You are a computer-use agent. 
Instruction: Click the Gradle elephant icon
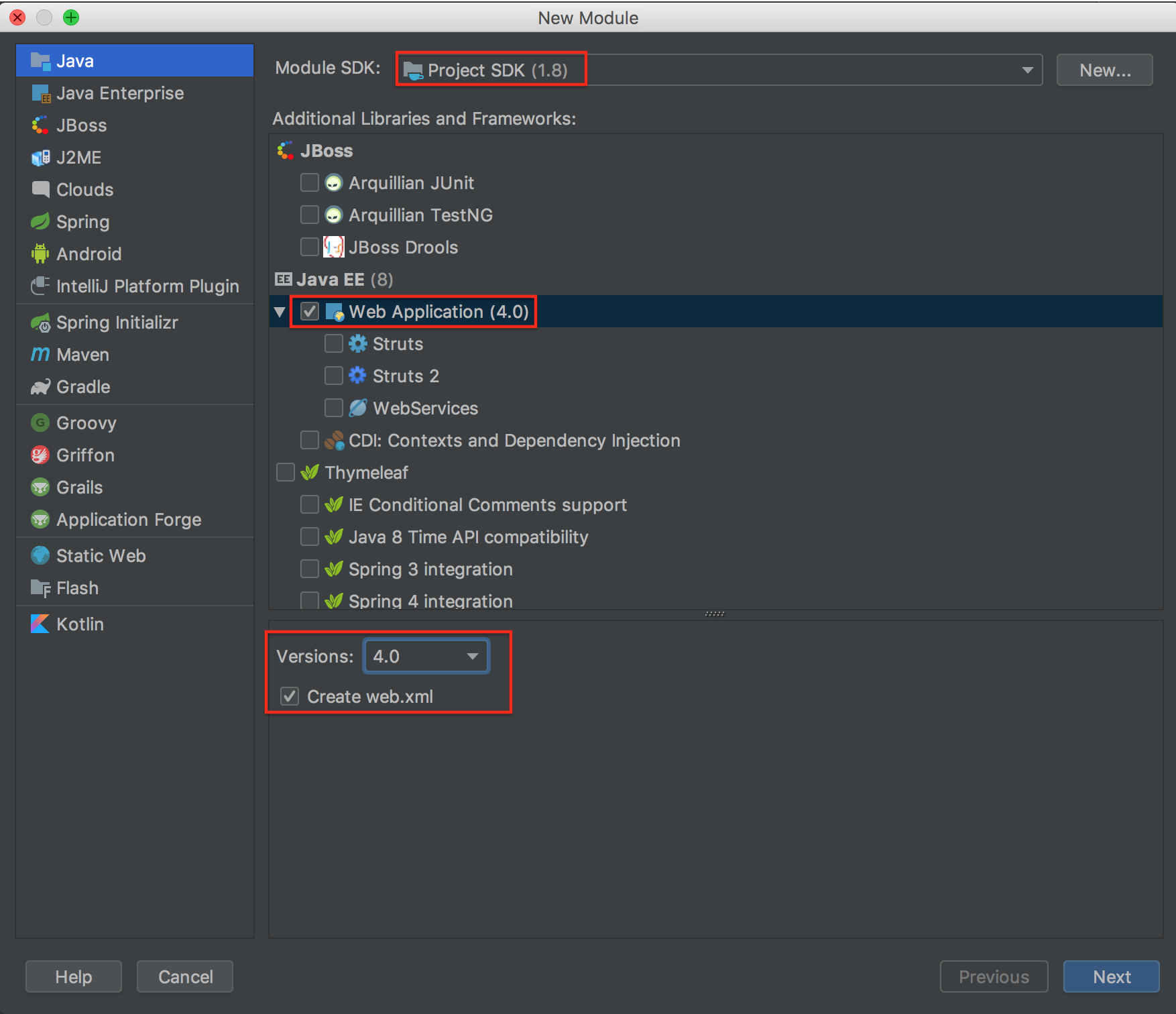(40, 386)
